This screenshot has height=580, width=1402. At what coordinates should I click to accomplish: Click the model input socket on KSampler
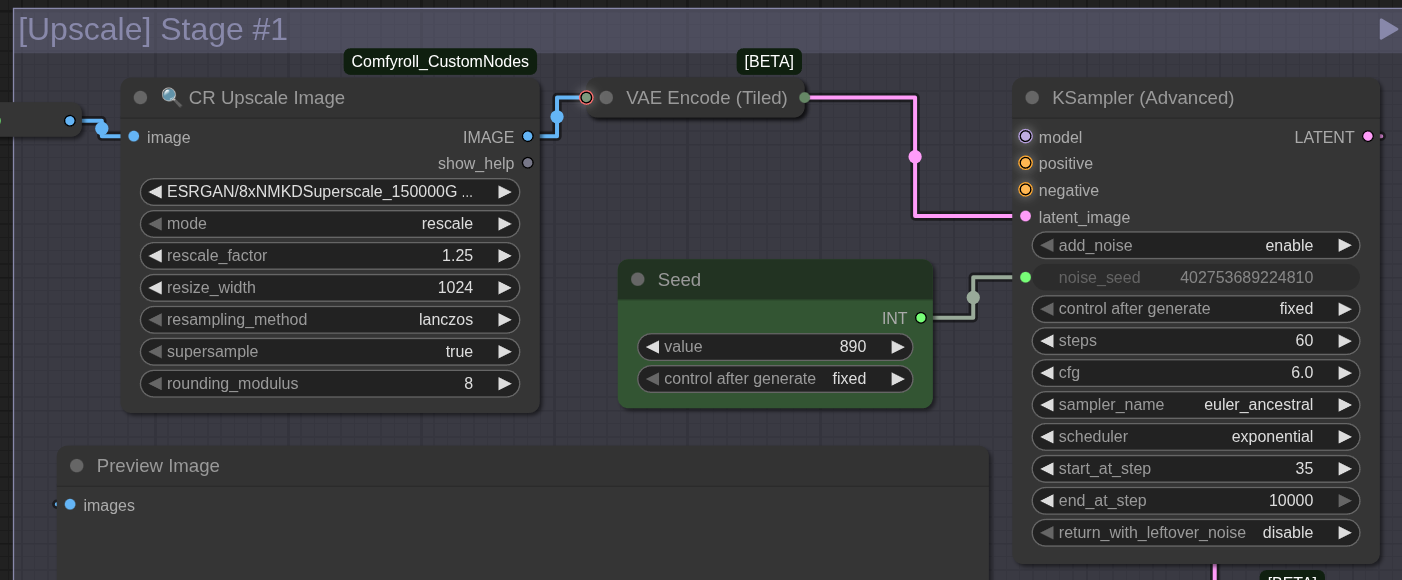click(x=1025, y=137)
